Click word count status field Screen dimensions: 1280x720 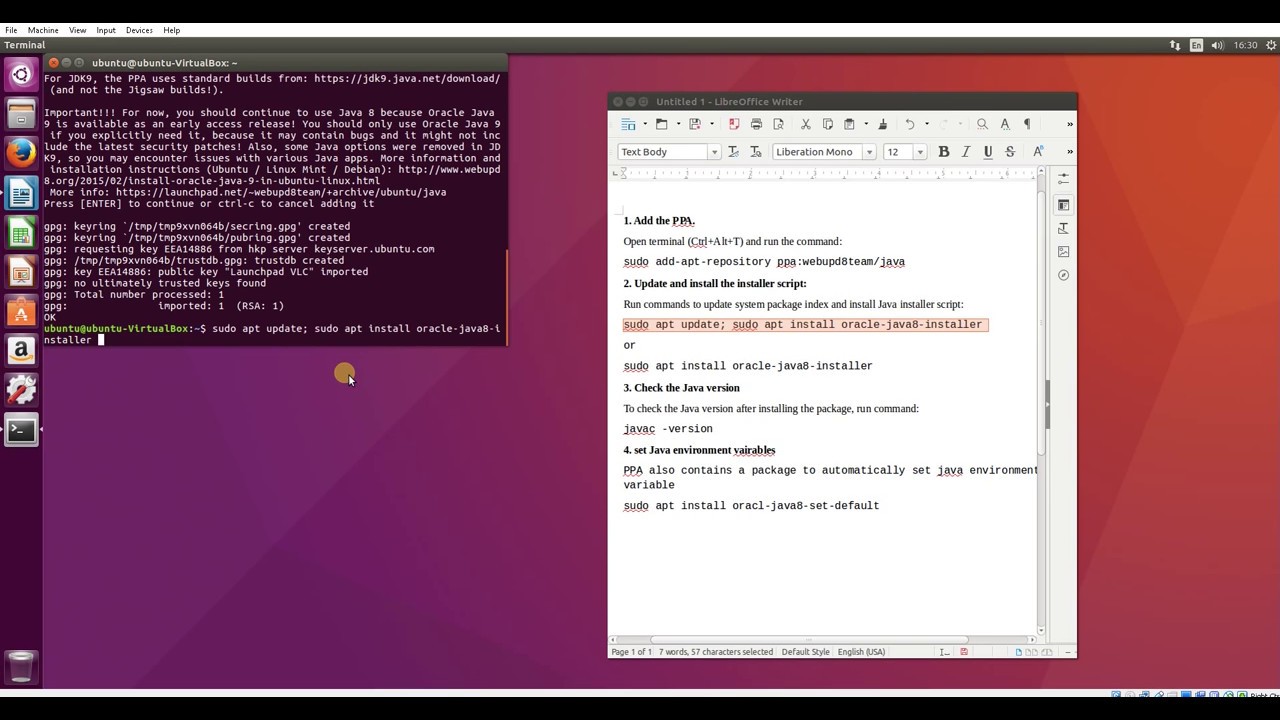pos(715,652)
